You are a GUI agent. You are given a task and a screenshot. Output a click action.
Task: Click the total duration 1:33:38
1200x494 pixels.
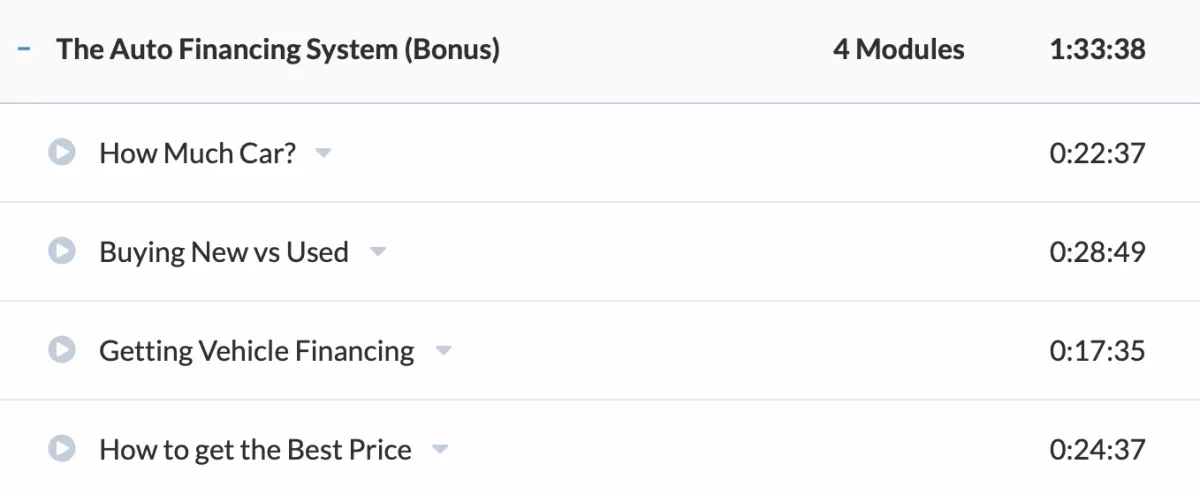(1098, 49)
